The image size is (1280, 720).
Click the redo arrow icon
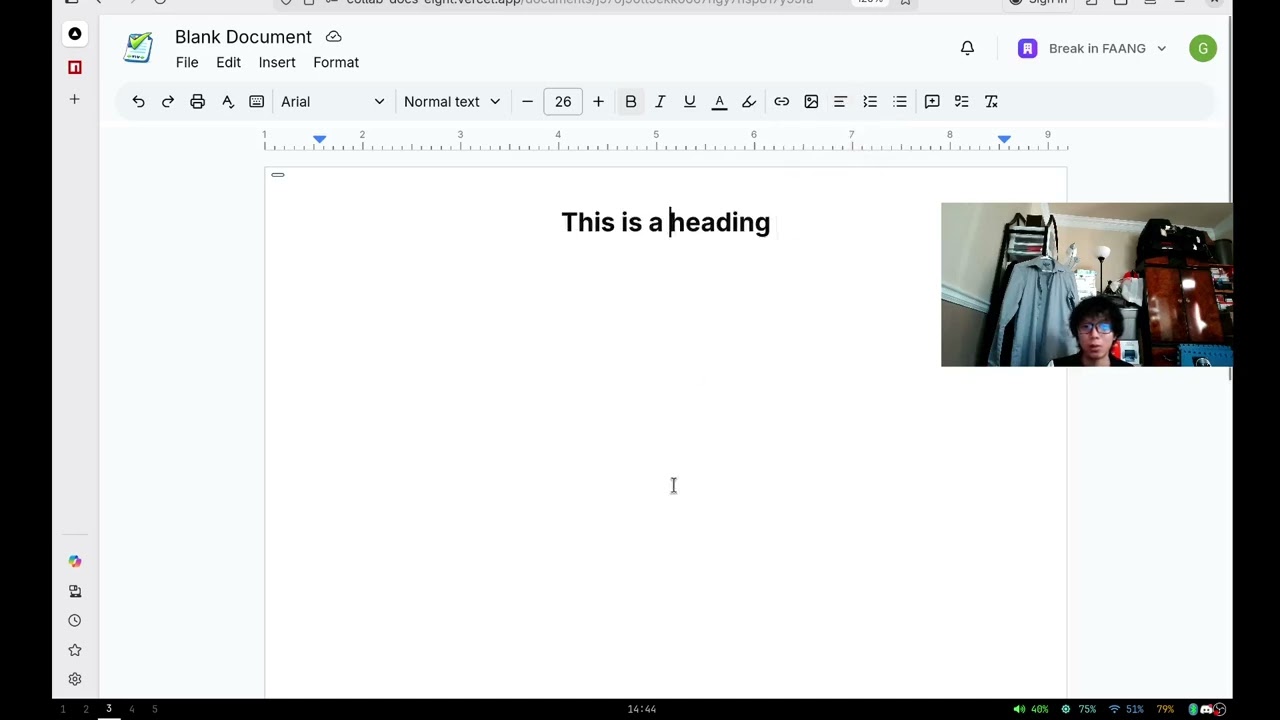[x=168, y=101]
